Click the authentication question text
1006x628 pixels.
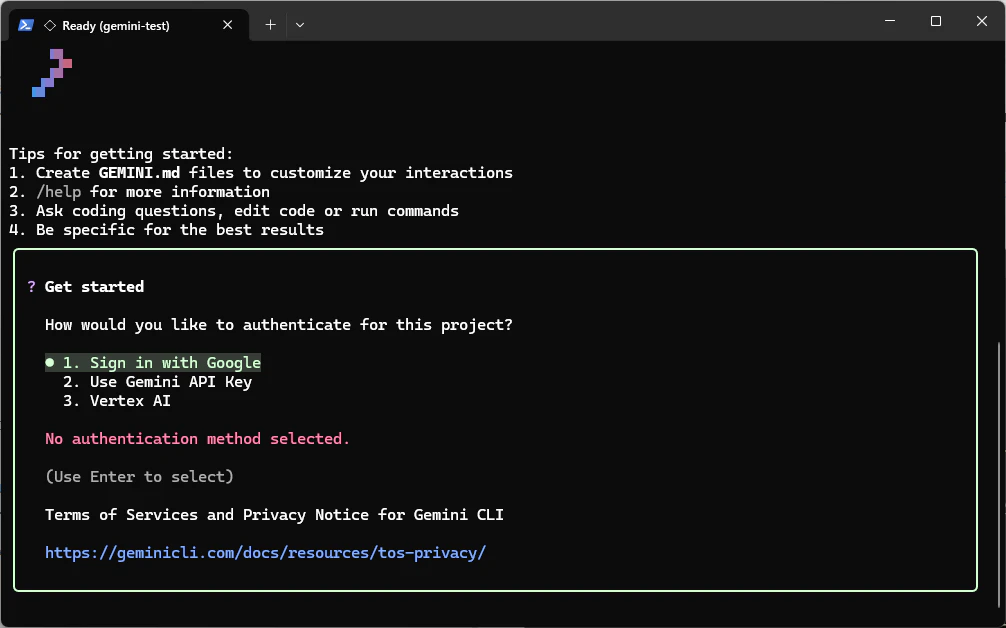278,325
